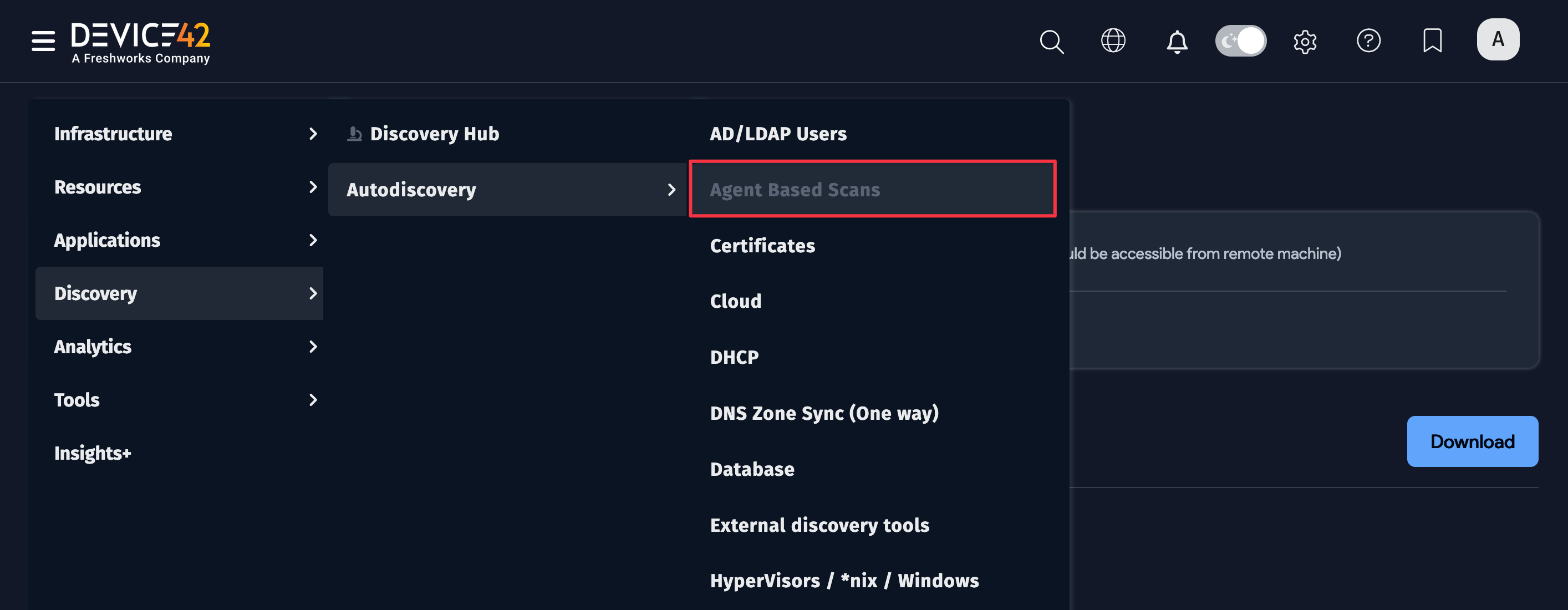Expand the Analytics submenu chevron
The width and height of the screenshot is (1568, 610).
pyautogui.click(x=313, y=347)
